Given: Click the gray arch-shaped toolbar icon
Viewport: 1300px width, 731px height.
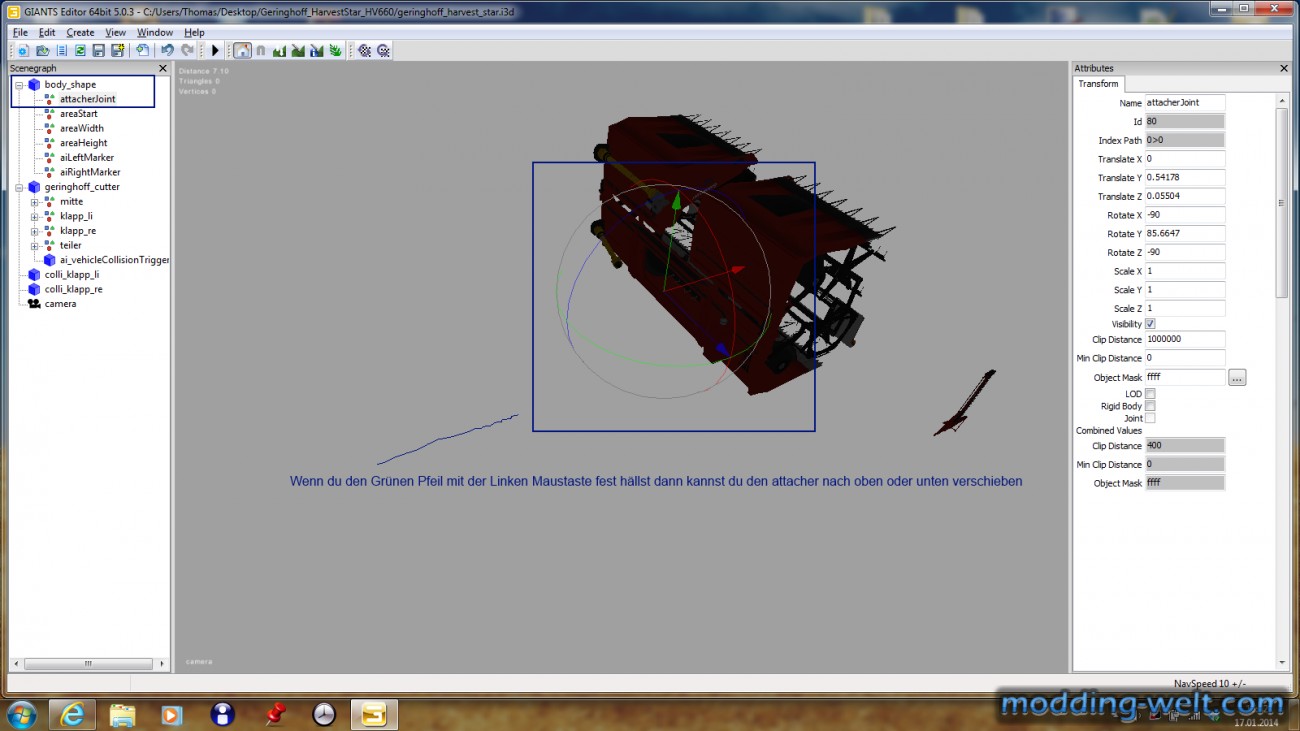Looking at the screenshot, I should pos(261,50).
